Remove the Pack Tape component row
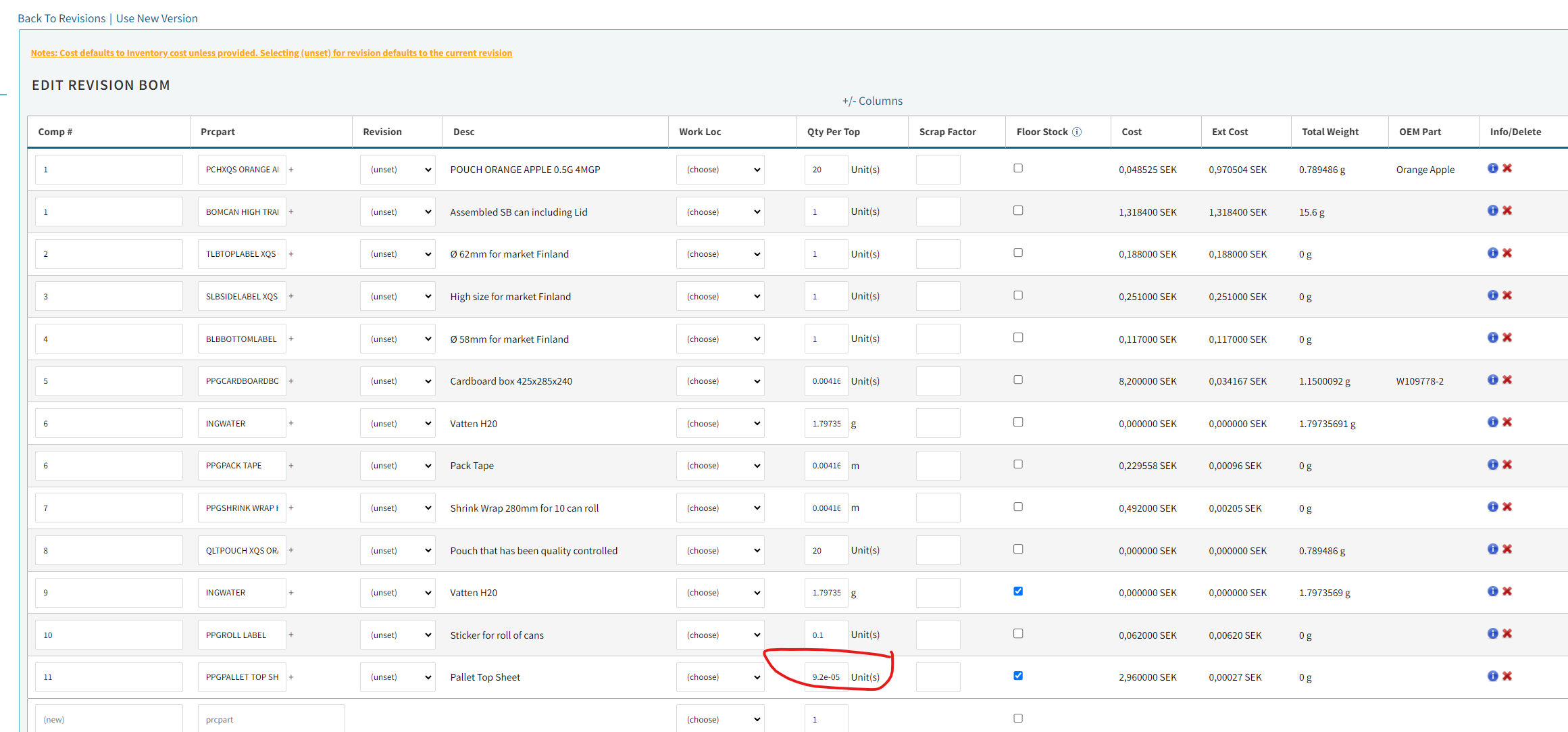Image resolution: width=1568 pixels, height=732 pixels. pos(1507,464)
